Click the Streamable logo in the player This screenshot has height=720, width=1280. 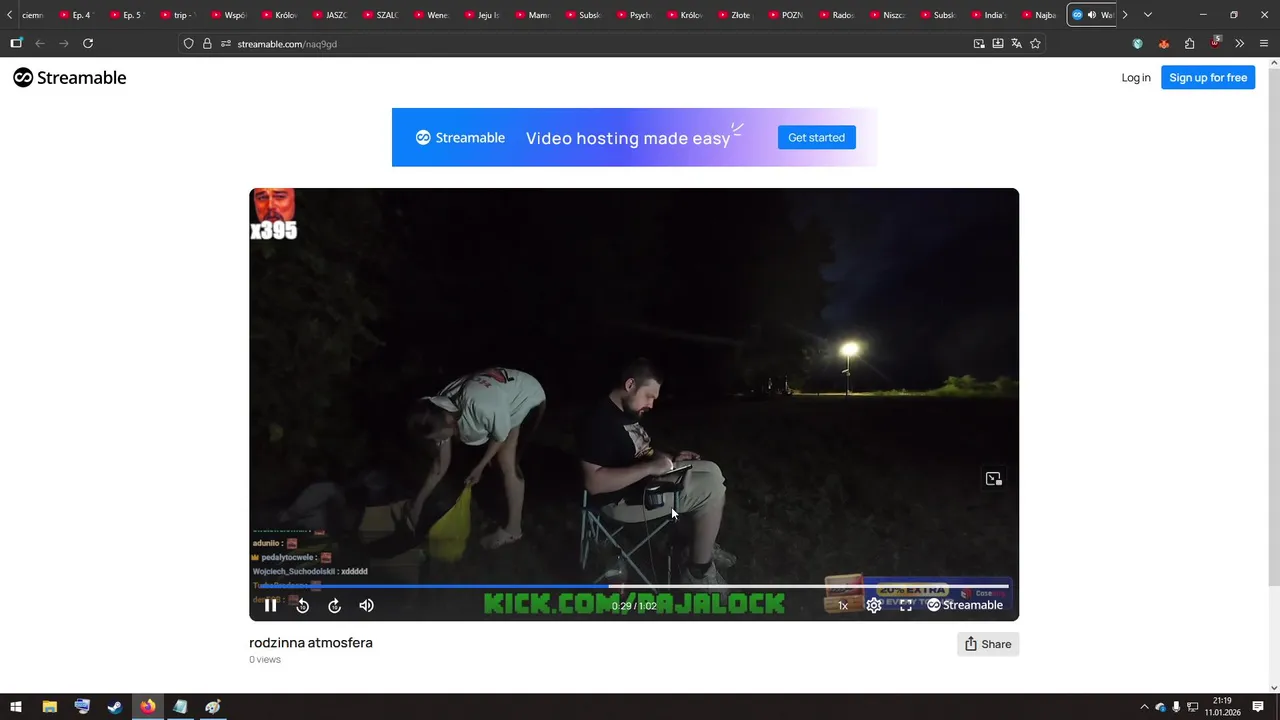965,605
